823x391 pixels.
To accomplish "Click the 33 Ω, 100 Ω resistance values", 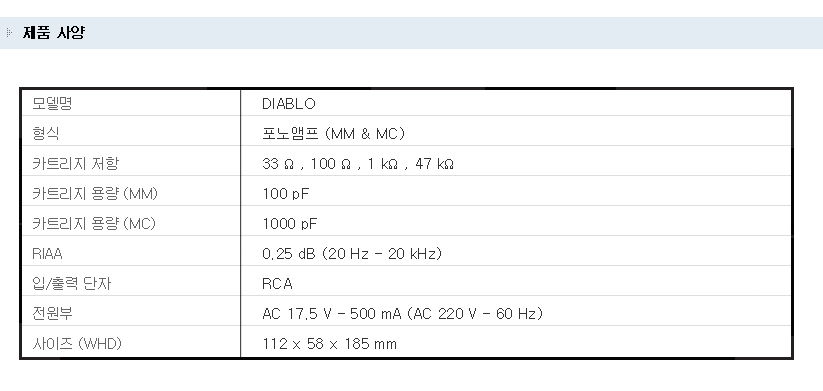I will pyautogui.click(x=358, y=164).
